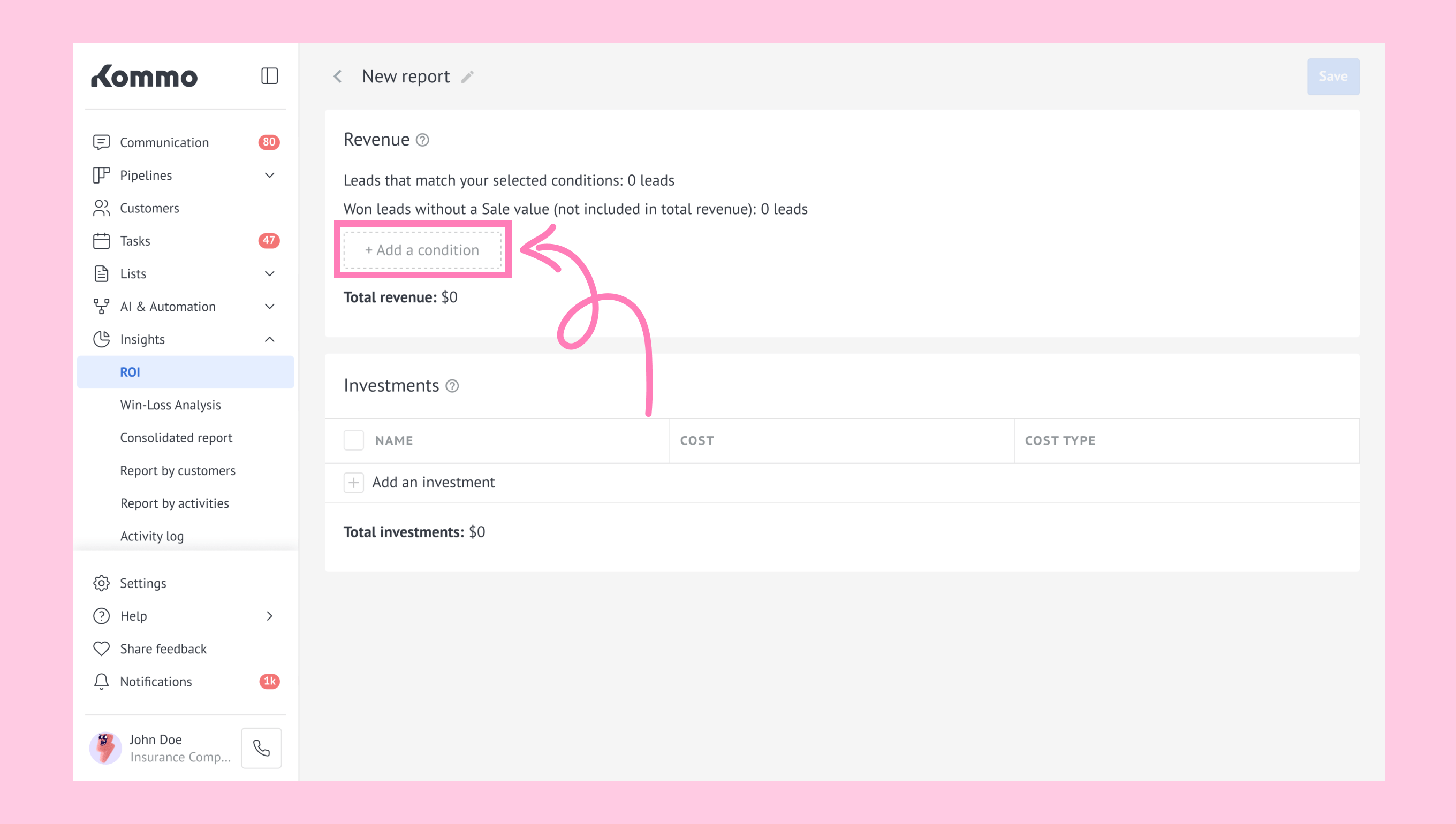Click the phone call icon button
Viewport: 1456px width, 824px height.
coord(261,748)
